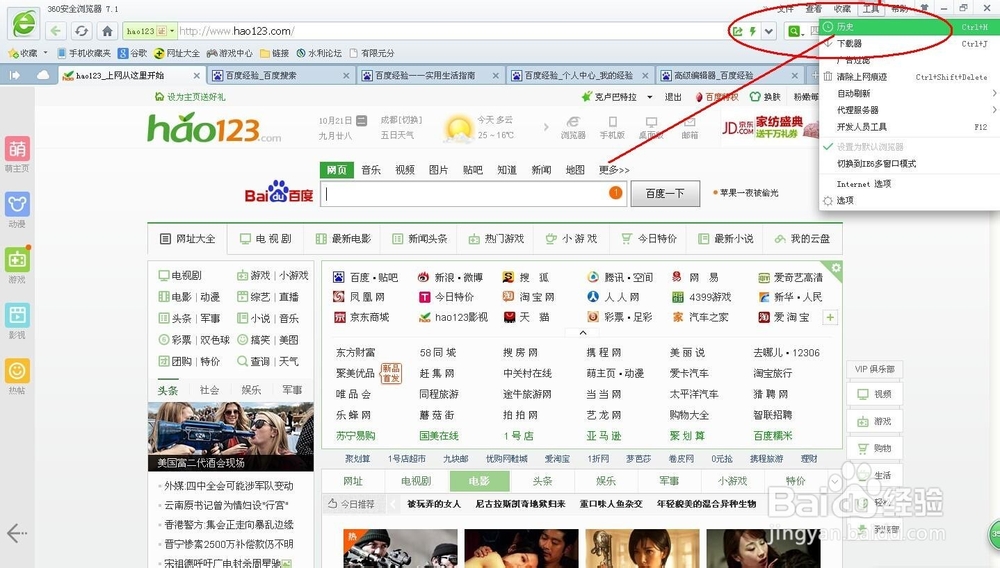Click the 视频 button in right panel
The height and width of the screenshot is (568, 1000).
tap(874, 394)
